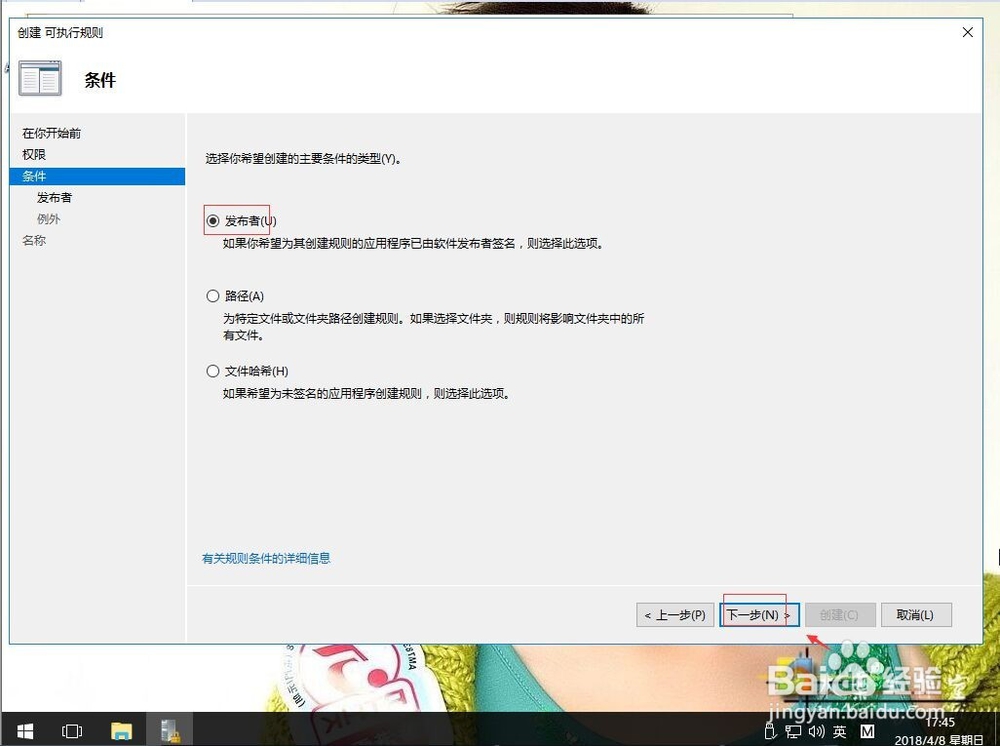This screenshot has width=1000, height=746.
Task: Cancel the wizard with 取消(L)
Action: click(916, 614)
